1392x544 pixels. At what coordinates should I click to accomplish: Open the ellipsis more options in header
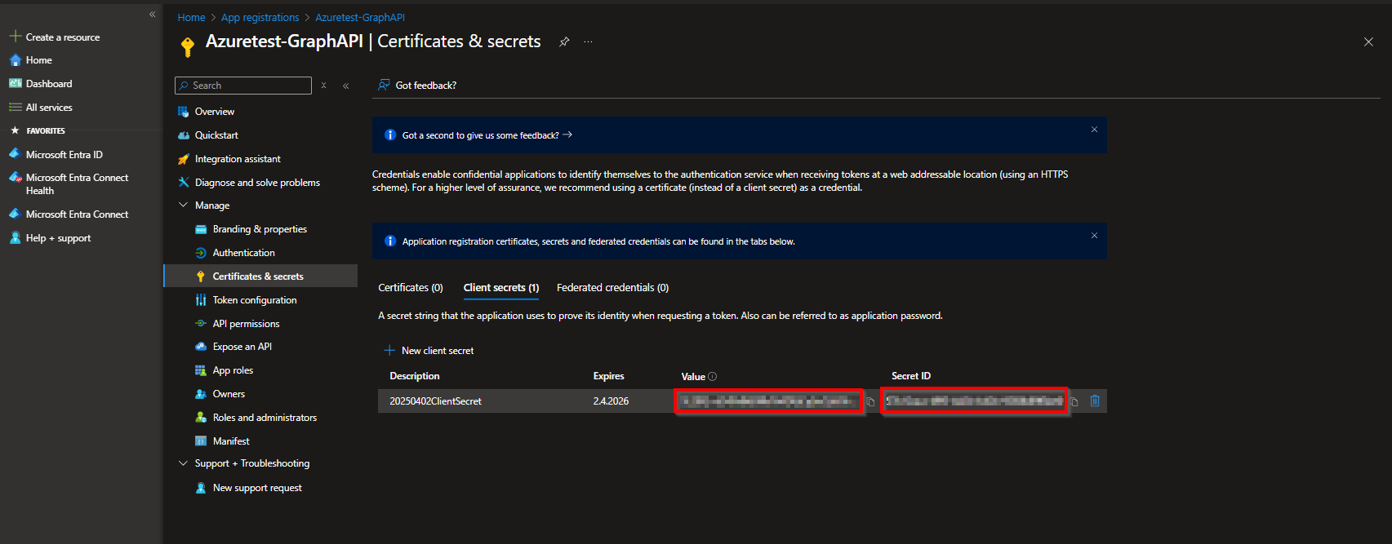click(x=588, y=42)
